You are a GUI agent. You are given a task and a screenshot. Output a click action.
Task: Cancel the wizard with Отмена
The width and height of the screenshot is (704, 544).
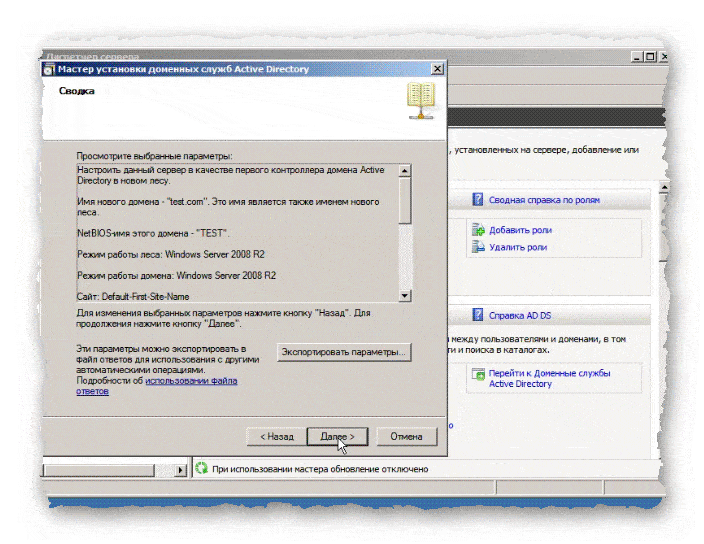point(406,436)
